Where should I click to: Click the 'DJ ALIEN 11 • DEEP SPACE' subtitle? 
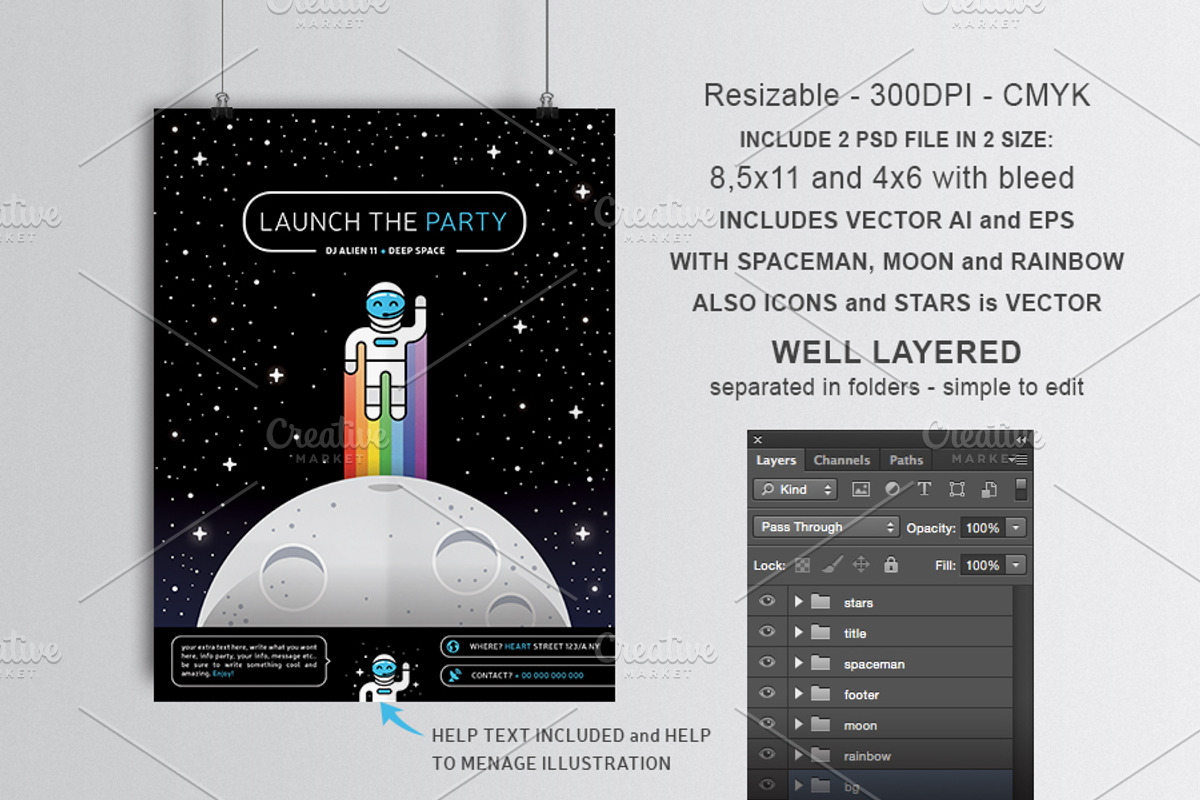click(x=385, y=250)
